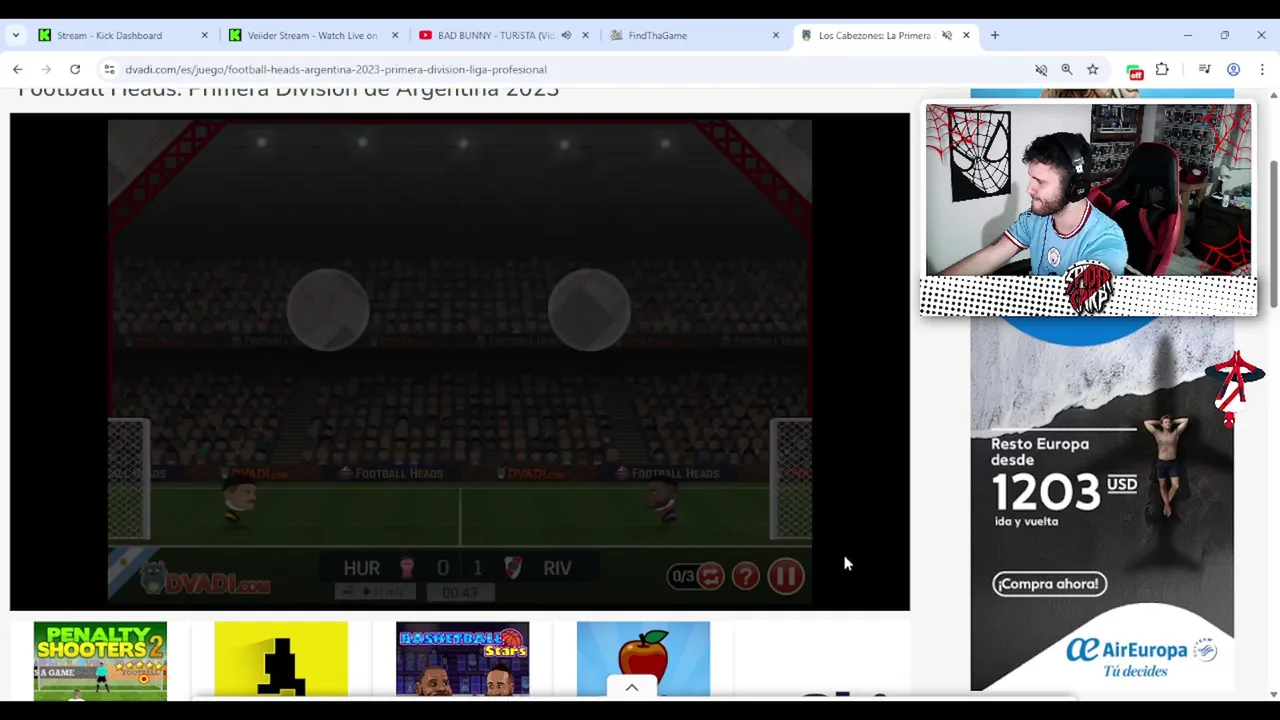
Task: Click the HUR team name on scoreboard
Action: 361,568
